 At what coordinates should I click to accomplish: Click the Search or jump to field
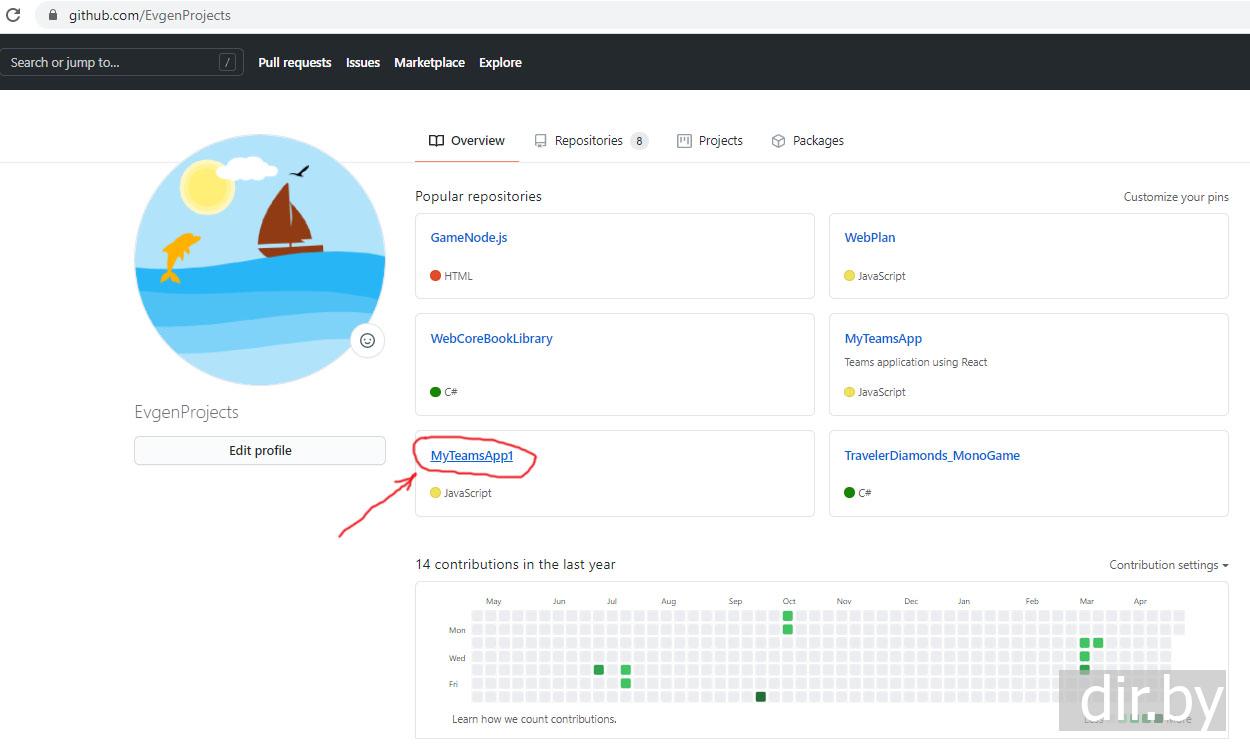[110, 62]
